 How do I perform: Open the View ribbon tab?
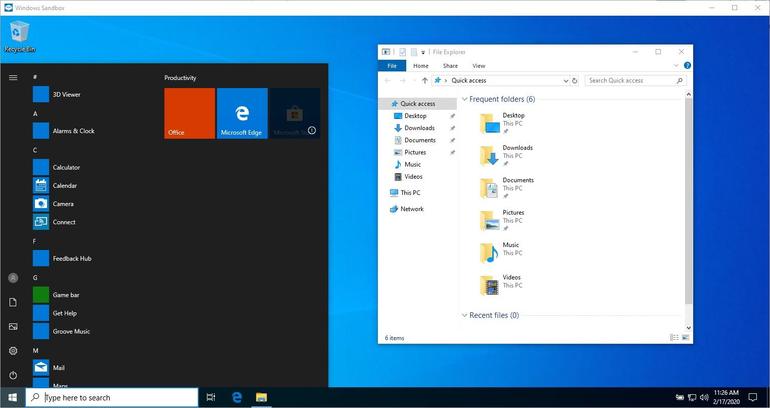tap(479, 66)
